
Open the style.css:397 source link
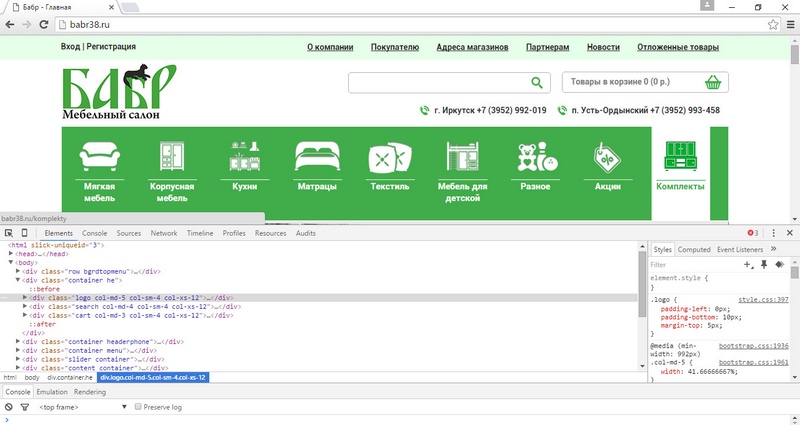click(763, 300)
